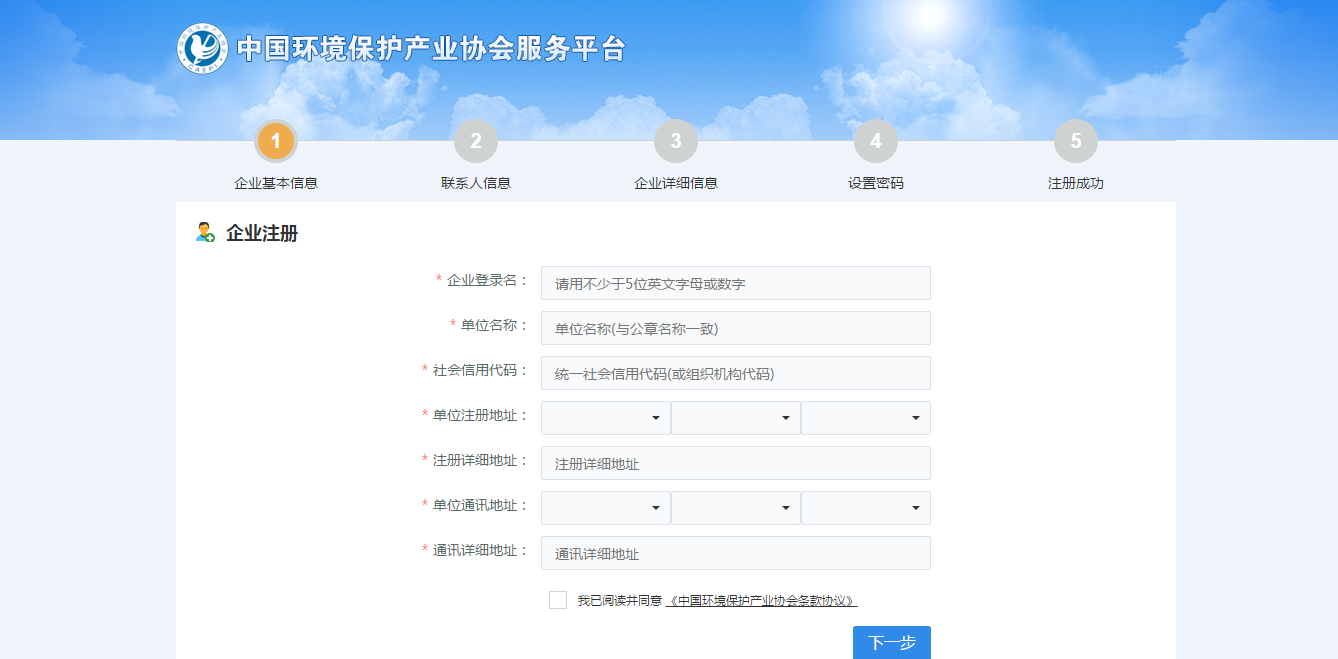Open third dropdown of 单位注册地址
Image resolution: width=1338 pixels, height=659 pixels.
point(866,418)
